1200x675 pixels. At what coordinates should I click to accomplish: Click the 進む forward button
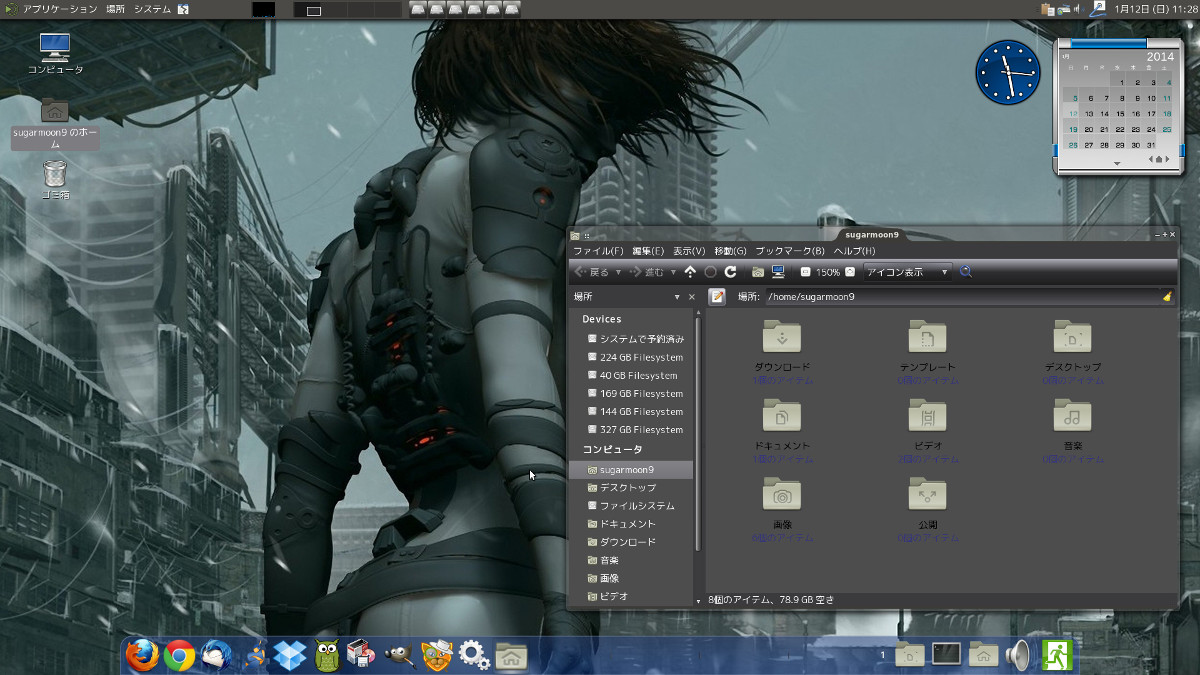click(647, 272)
